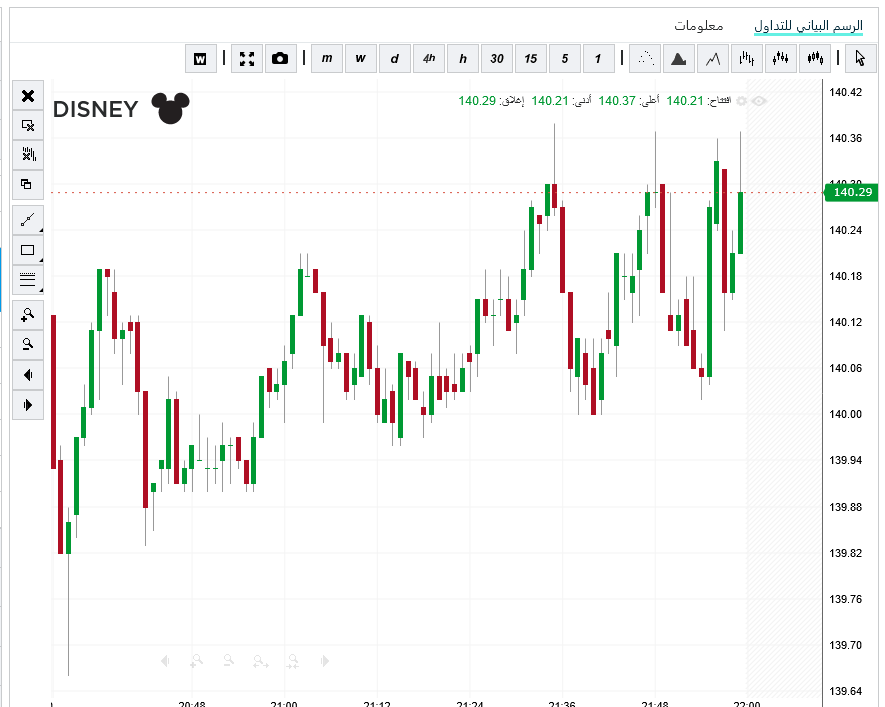885x707 pixels.
Task: Select the 5-minute timeframe
Action: (565, 59)
